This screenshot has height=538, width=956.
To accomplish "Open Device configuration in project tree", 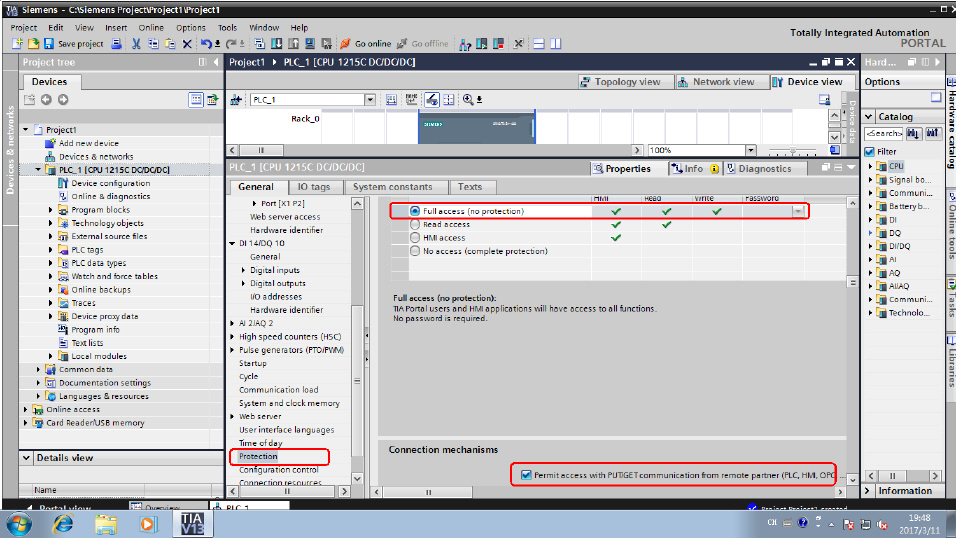I will pyautogui.click(x=110, y=183).
